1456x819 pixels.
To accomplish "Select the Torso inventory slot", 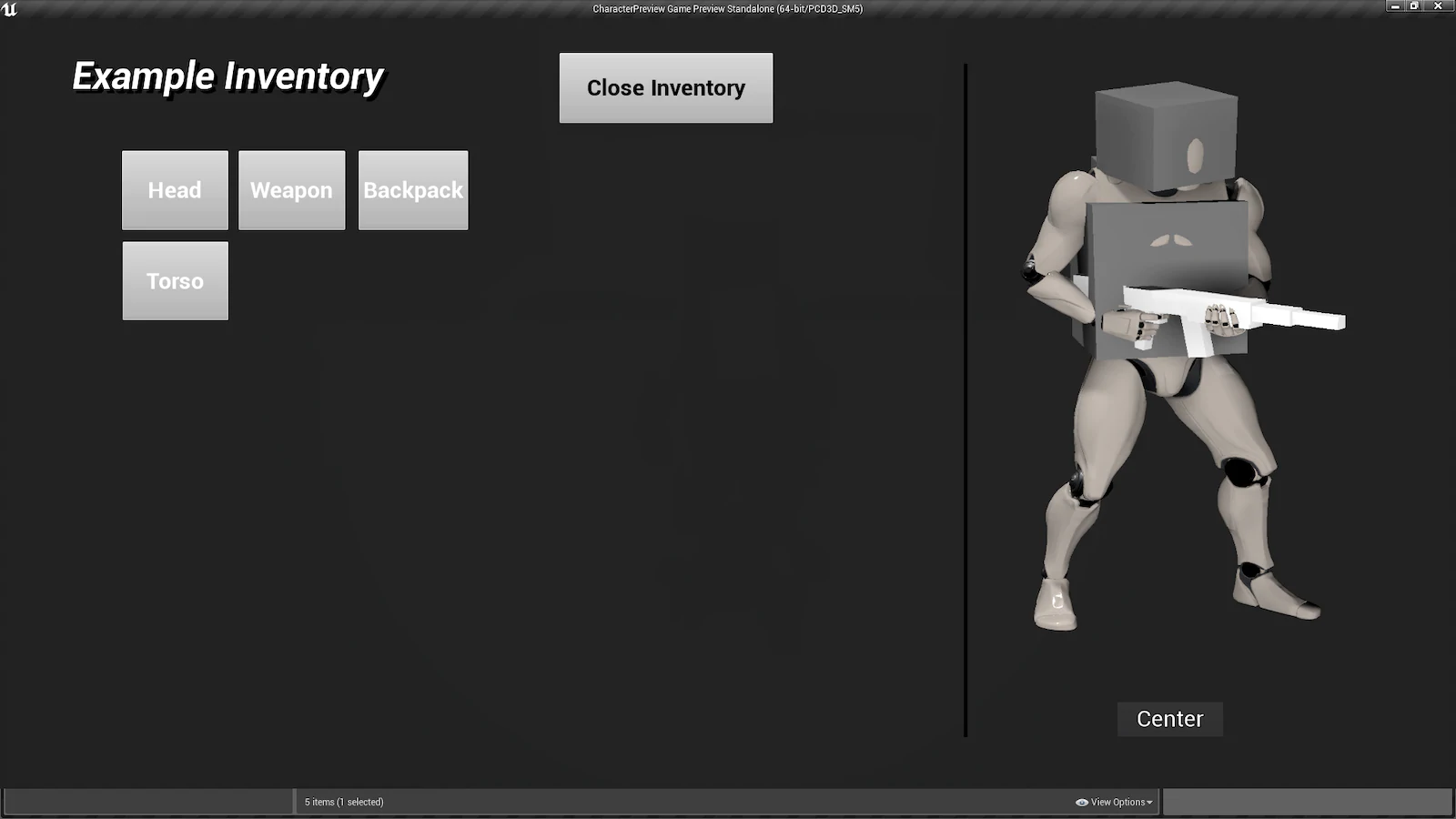I will click(x=175, y=280).
